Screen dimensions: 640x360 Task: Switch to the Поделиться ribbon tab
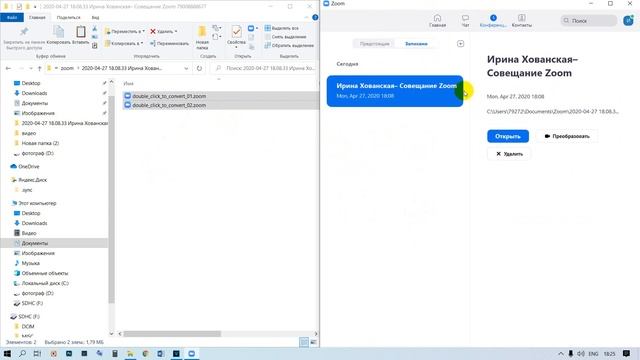pos(68,18)
